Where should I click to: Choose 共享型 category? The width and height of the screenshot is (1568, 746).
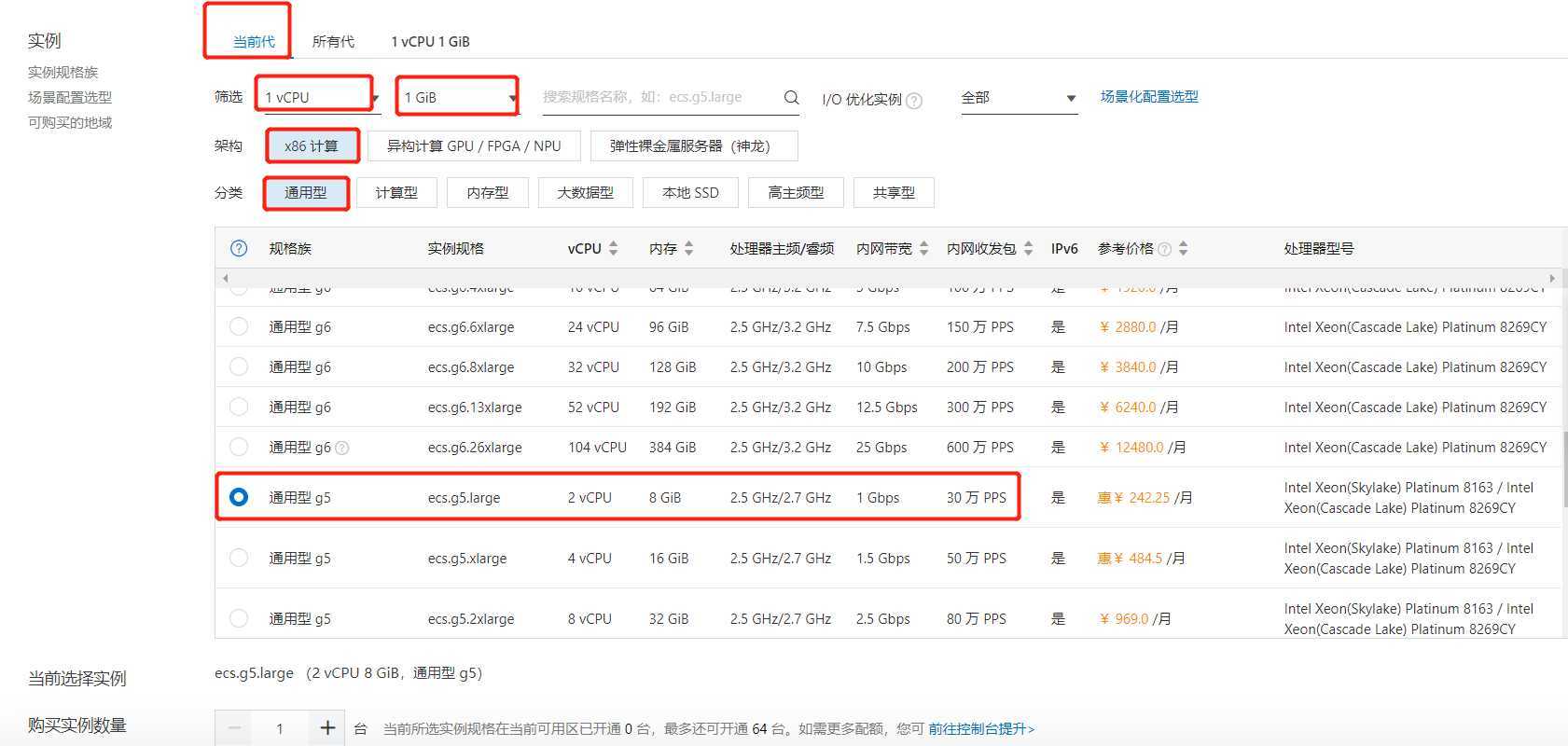tap(894, 193)
